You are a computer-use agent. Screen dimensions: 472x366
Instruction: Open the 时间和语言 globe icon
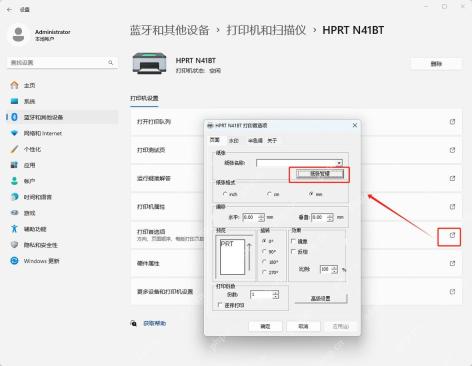(14, 197)
